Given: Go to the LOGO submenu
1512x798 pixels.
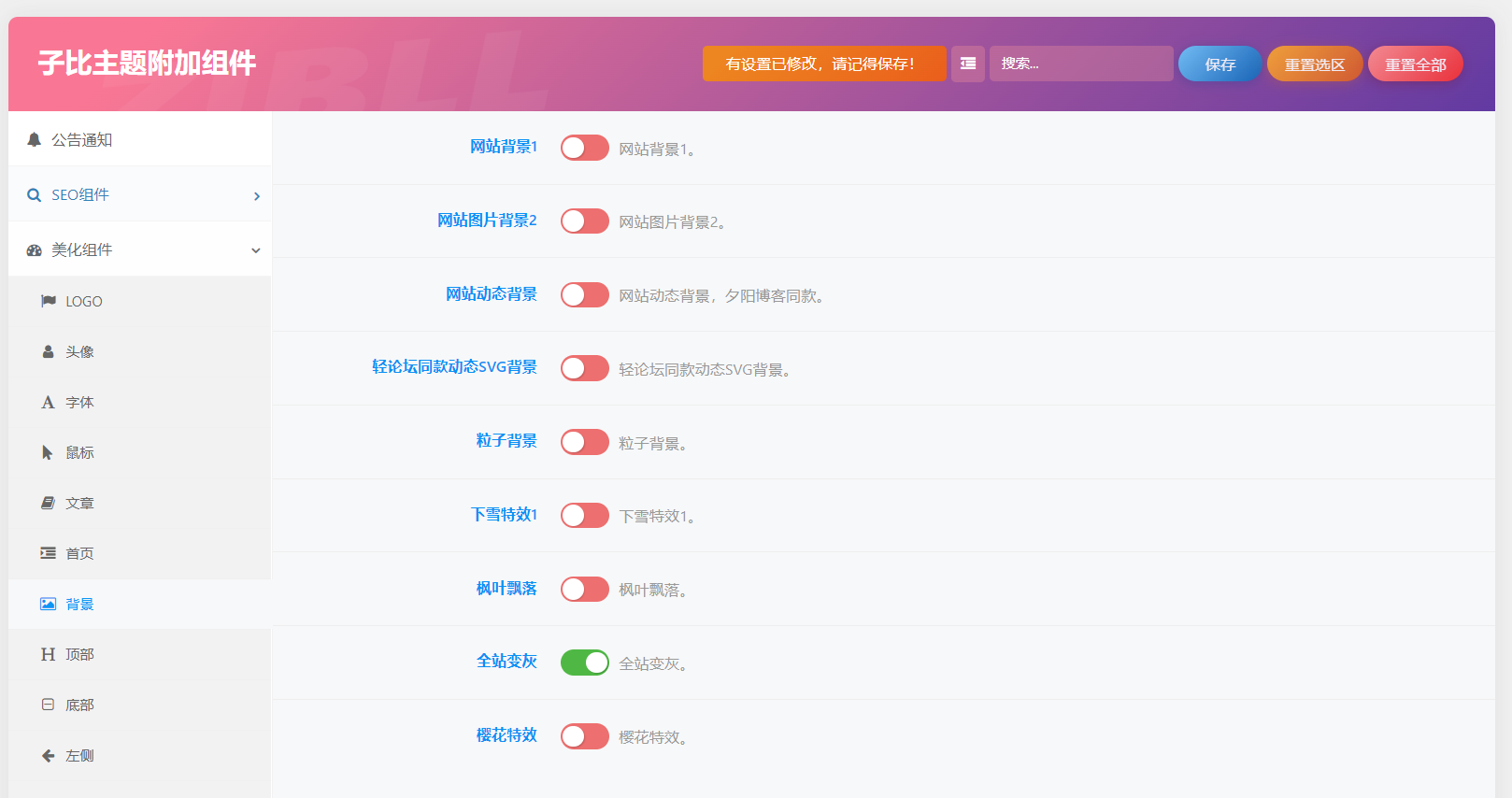Looking at the screenshot, I should coord(140,301).
